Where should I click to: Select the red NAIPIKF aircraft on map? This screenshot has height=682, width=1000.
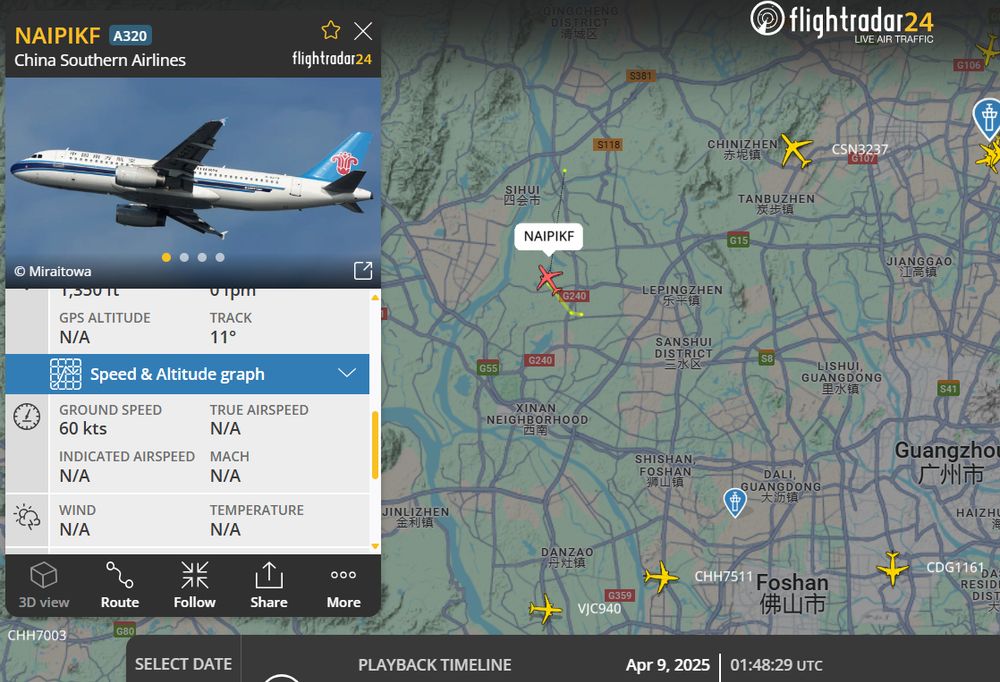click(548, 279)
